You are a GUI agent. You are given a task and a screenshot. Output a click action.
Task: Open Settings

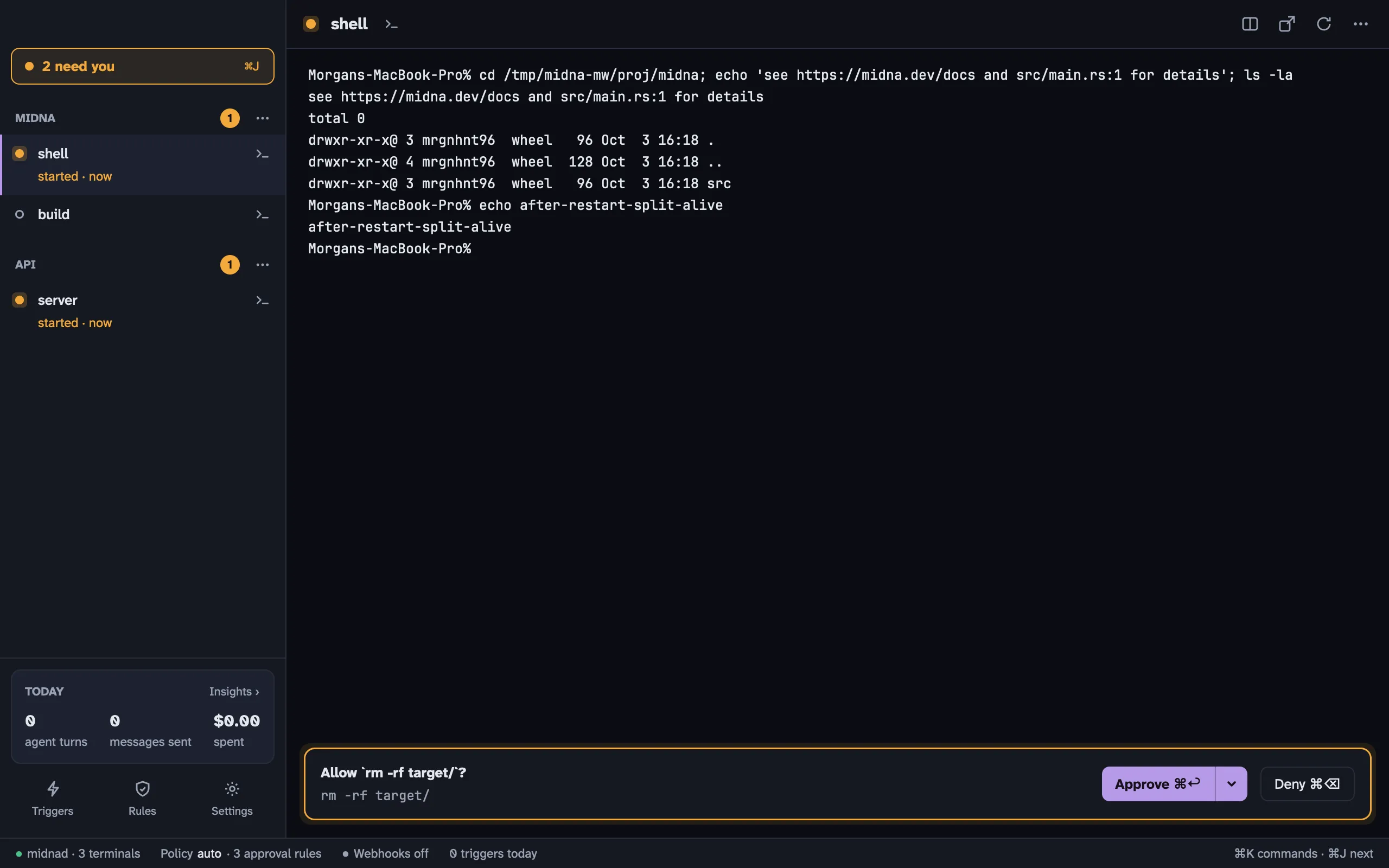point(232,798)
